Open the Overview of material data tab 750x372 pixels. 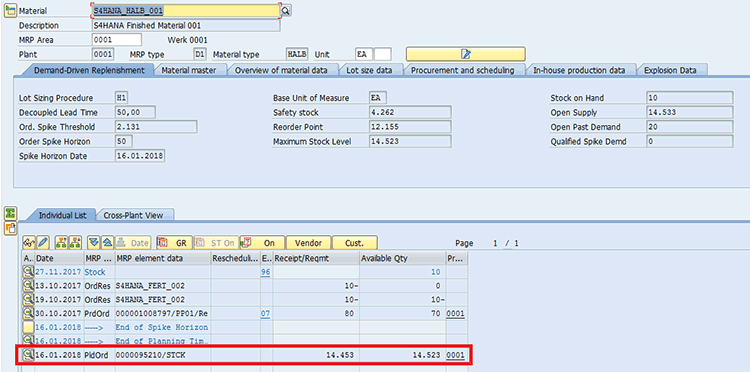coord(281,70)
